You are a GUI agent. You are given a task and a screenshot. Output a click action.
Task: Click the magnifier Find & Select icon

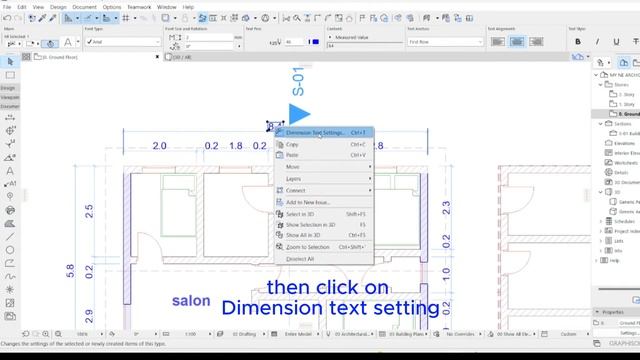[x=297, y=18]
